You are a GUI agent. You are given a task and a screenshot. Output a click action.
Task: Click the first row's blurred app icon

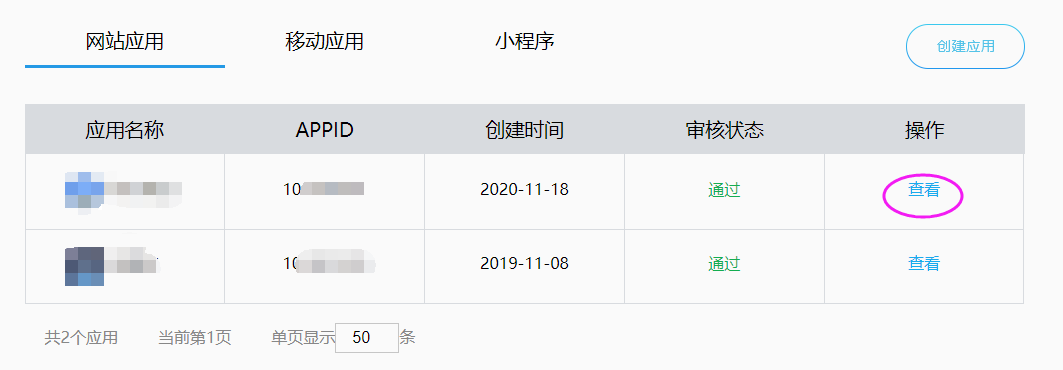(84, 191)
